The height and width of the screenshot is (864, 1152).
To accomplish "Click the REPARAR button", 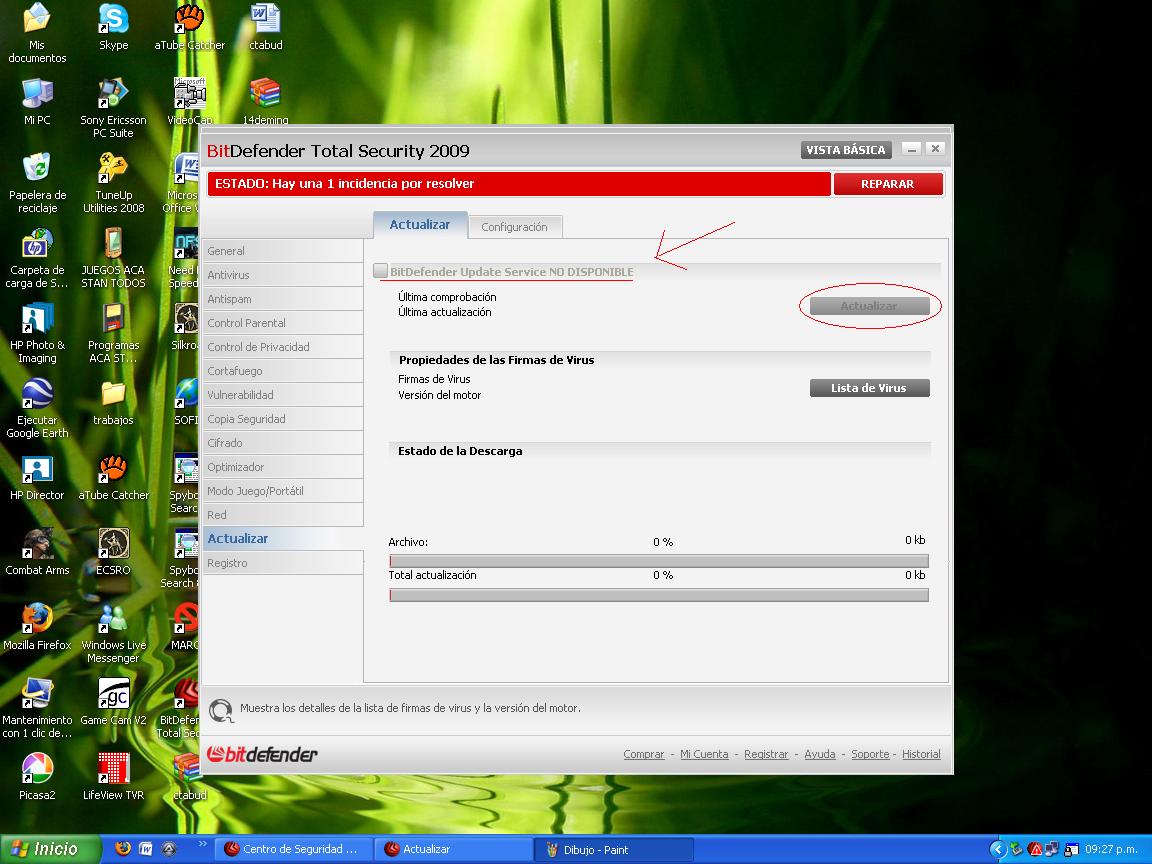I will pyautogui.click(x=888, y=184).
